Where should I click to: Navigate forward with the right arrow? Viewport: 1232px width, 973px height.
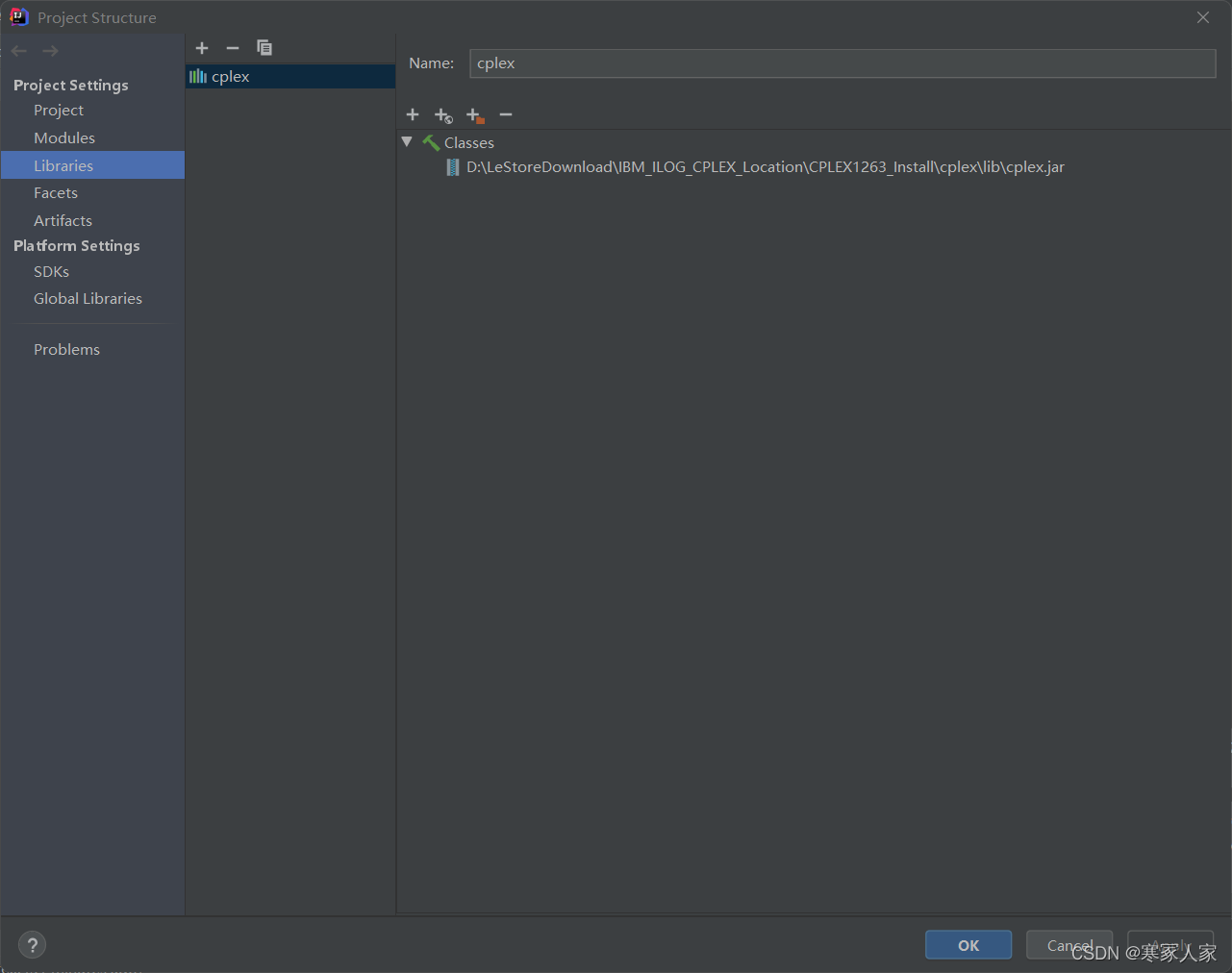(51, 51)
